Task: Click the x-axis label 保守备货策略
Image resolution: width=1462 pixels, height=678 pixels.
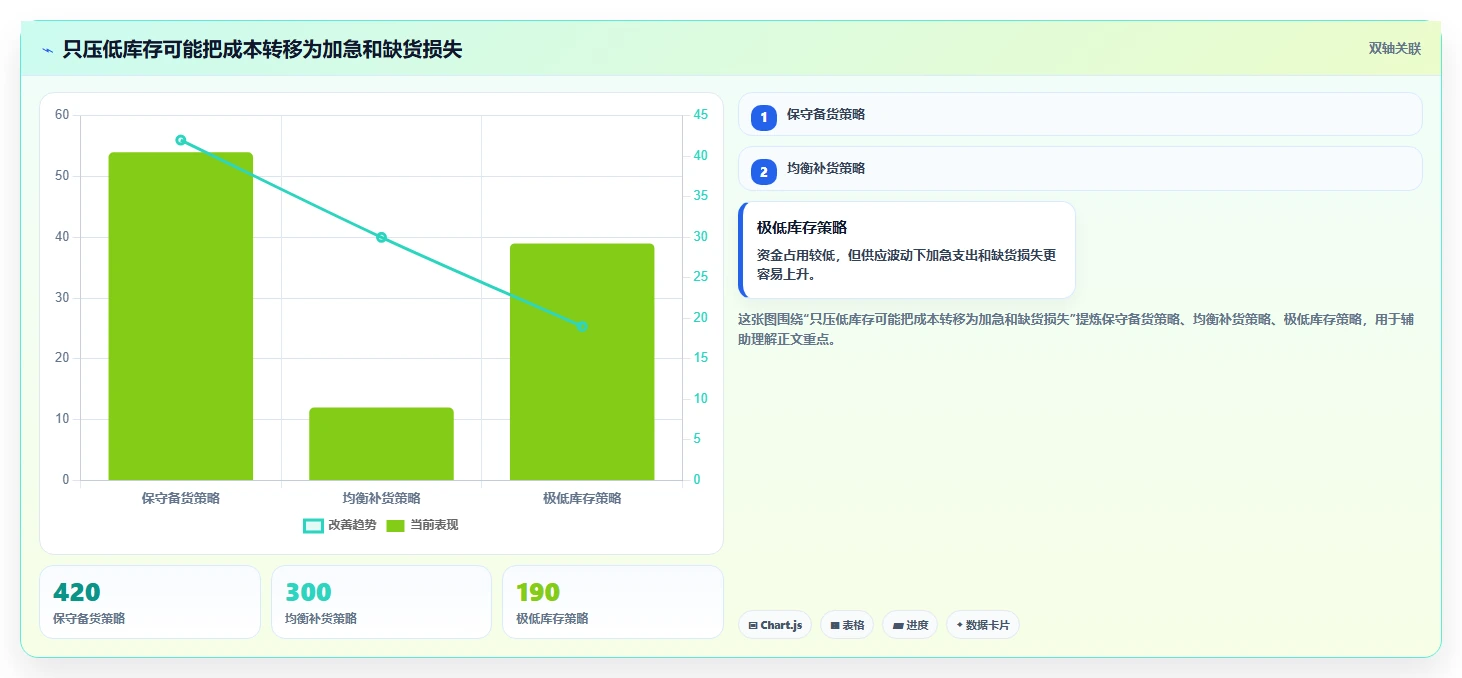Action: coord(181,498)
